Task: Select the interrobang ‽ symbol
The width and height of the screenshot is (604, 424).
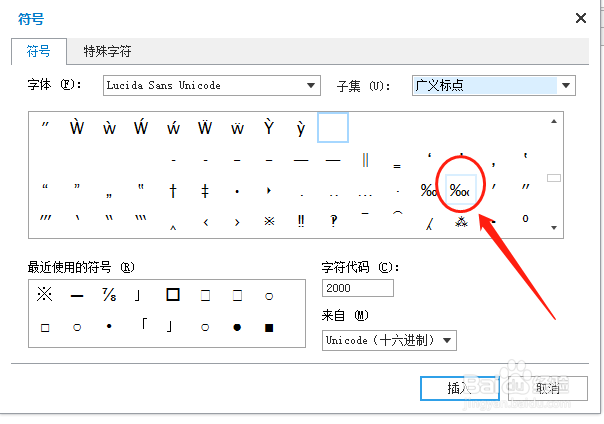Action: click(334, 221)
